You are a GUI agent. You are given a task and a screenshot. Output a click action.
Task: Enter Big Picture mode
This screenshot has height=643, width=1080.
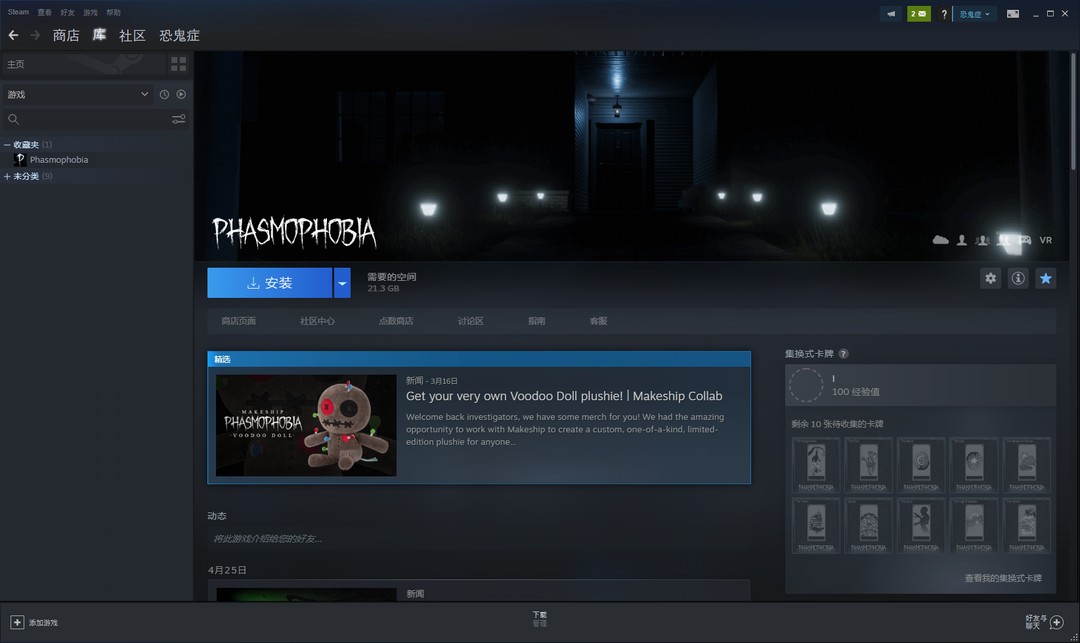coord(1012,14)
